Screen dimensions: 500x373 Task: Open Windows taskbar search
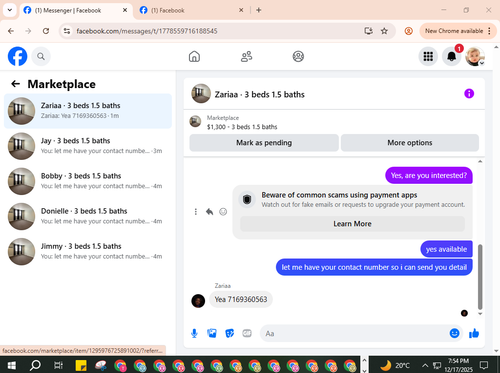click(35, 365)
